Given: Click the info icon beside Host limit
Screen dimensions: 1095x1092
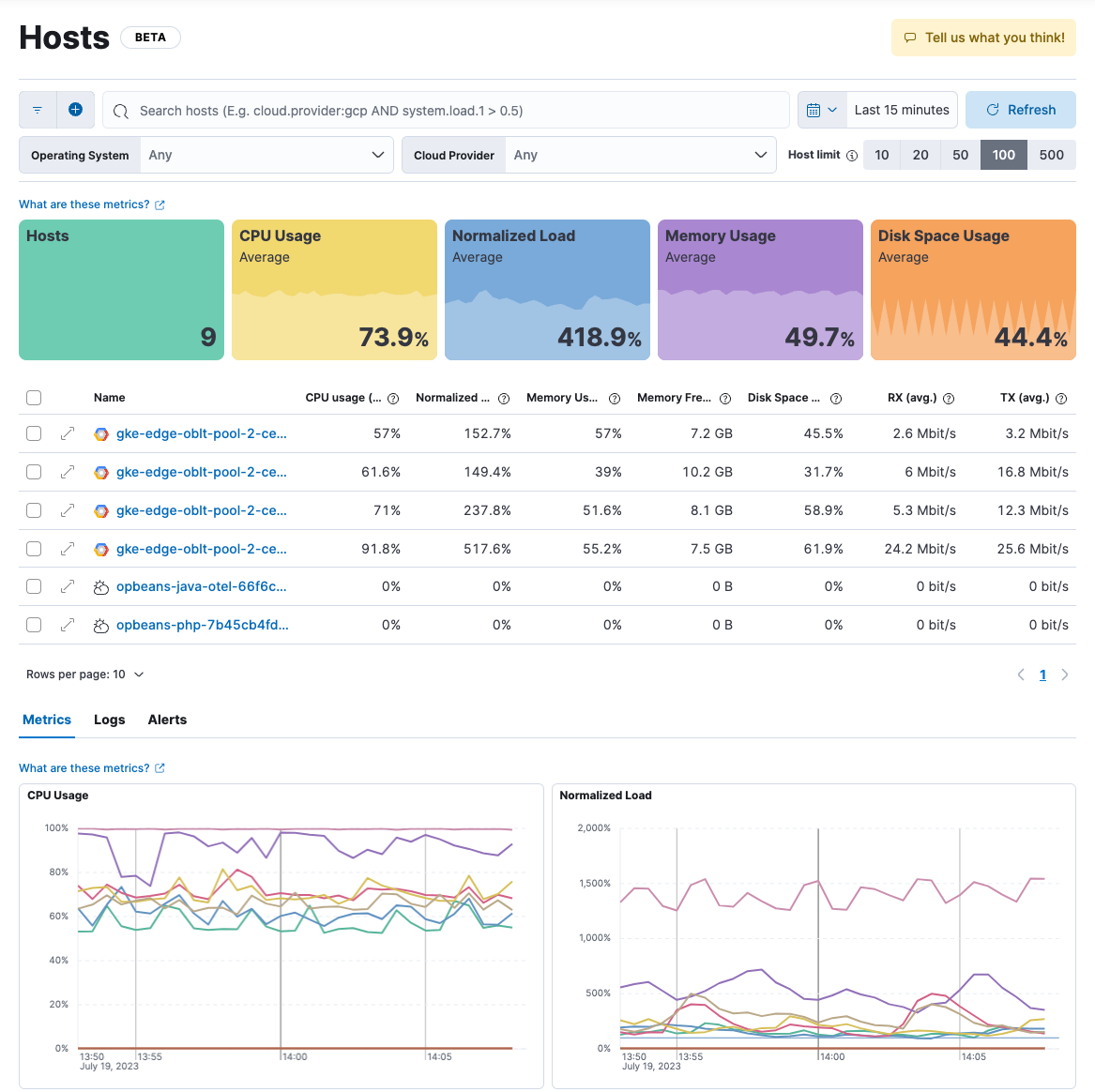Looking at the screenshot, I should 852,155.
